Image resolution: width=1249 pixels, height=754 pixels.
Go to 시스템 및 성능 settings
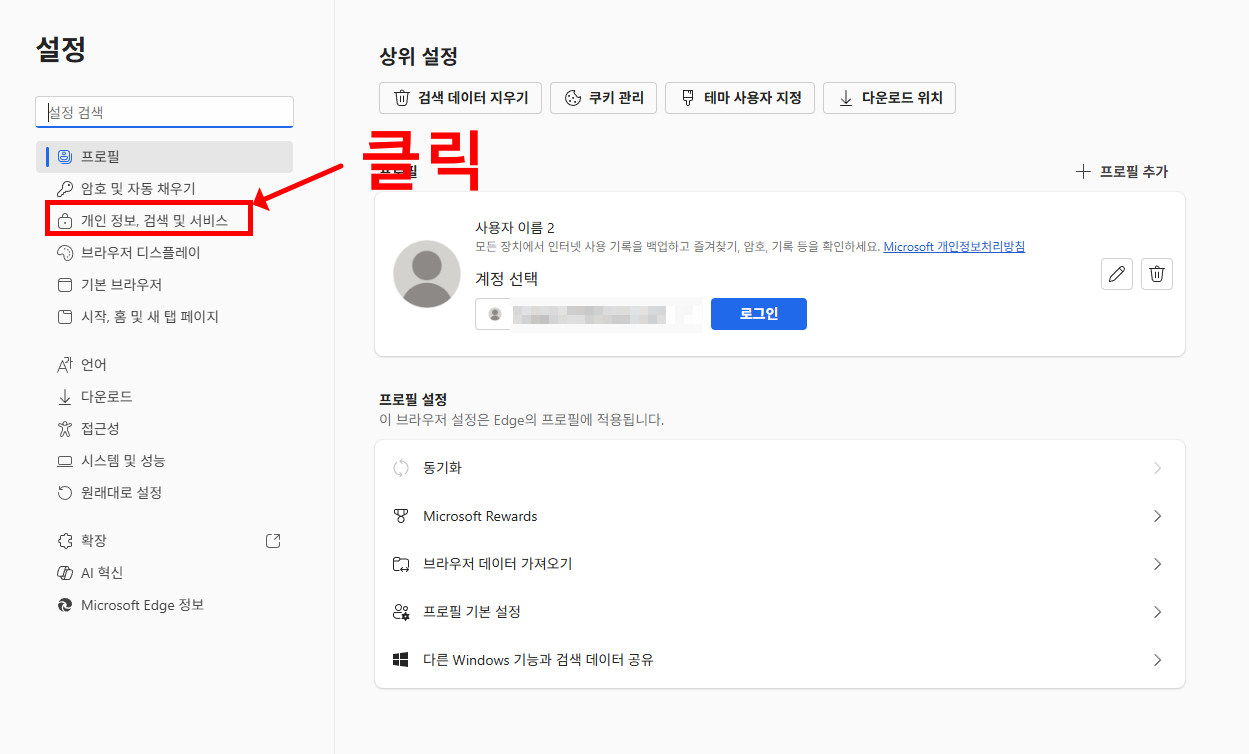pos(166,461)
